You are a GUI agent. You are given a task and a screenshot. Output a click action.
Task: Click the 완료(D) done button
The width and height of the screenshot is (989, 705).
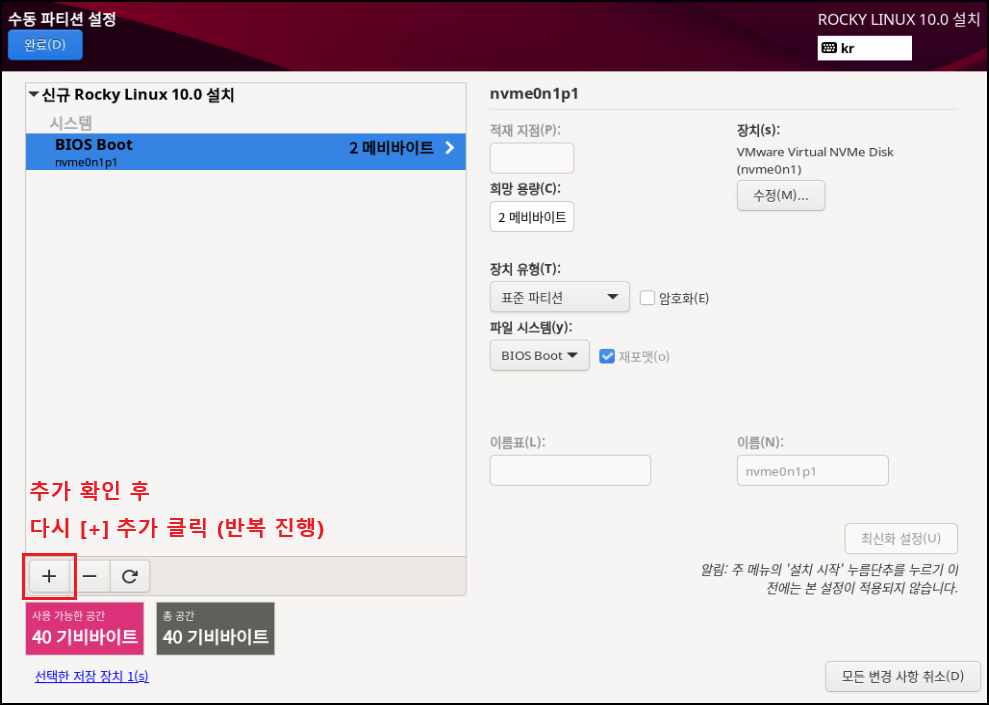tap(45, 45)
